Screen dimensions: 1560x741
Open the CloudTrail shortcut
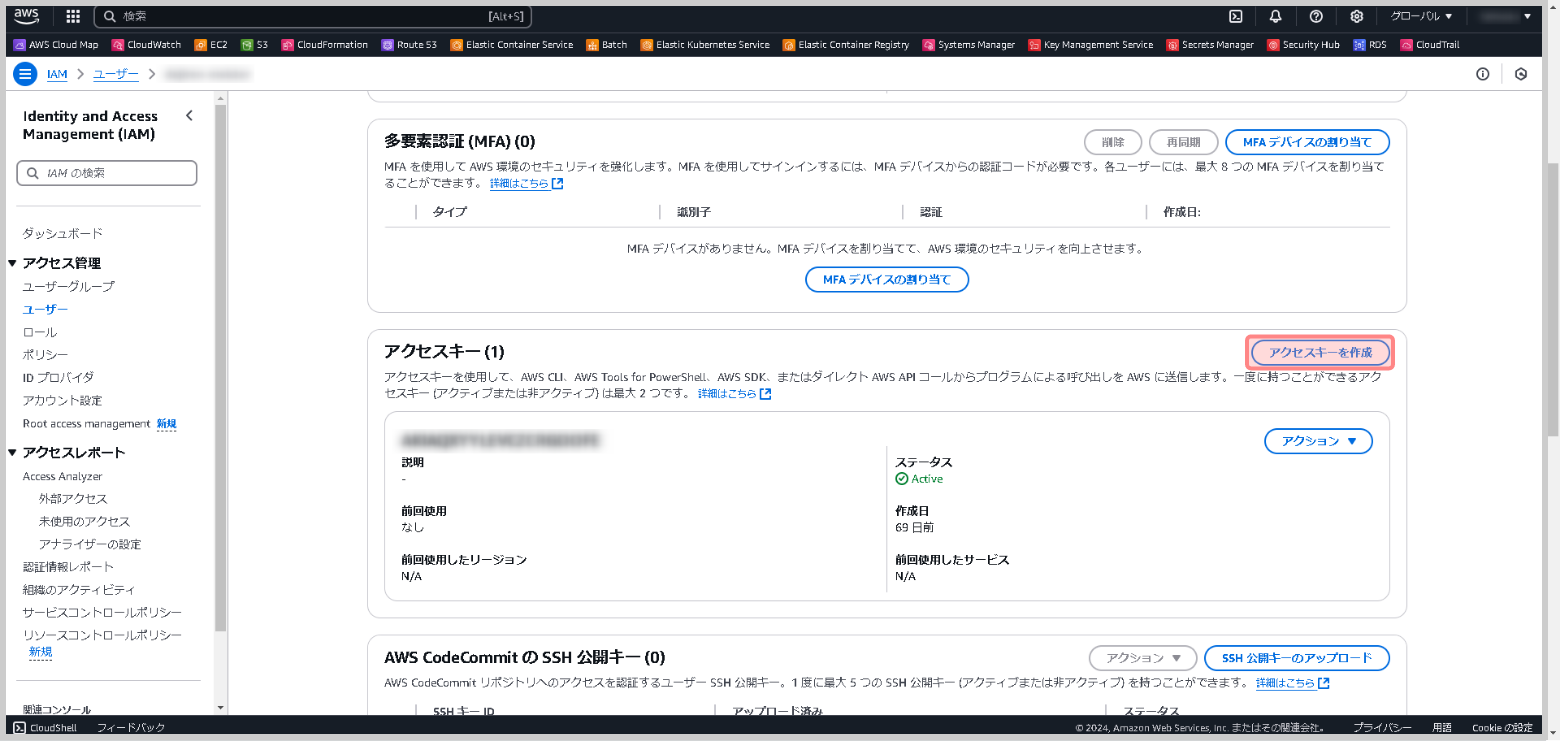(1430, 45)
